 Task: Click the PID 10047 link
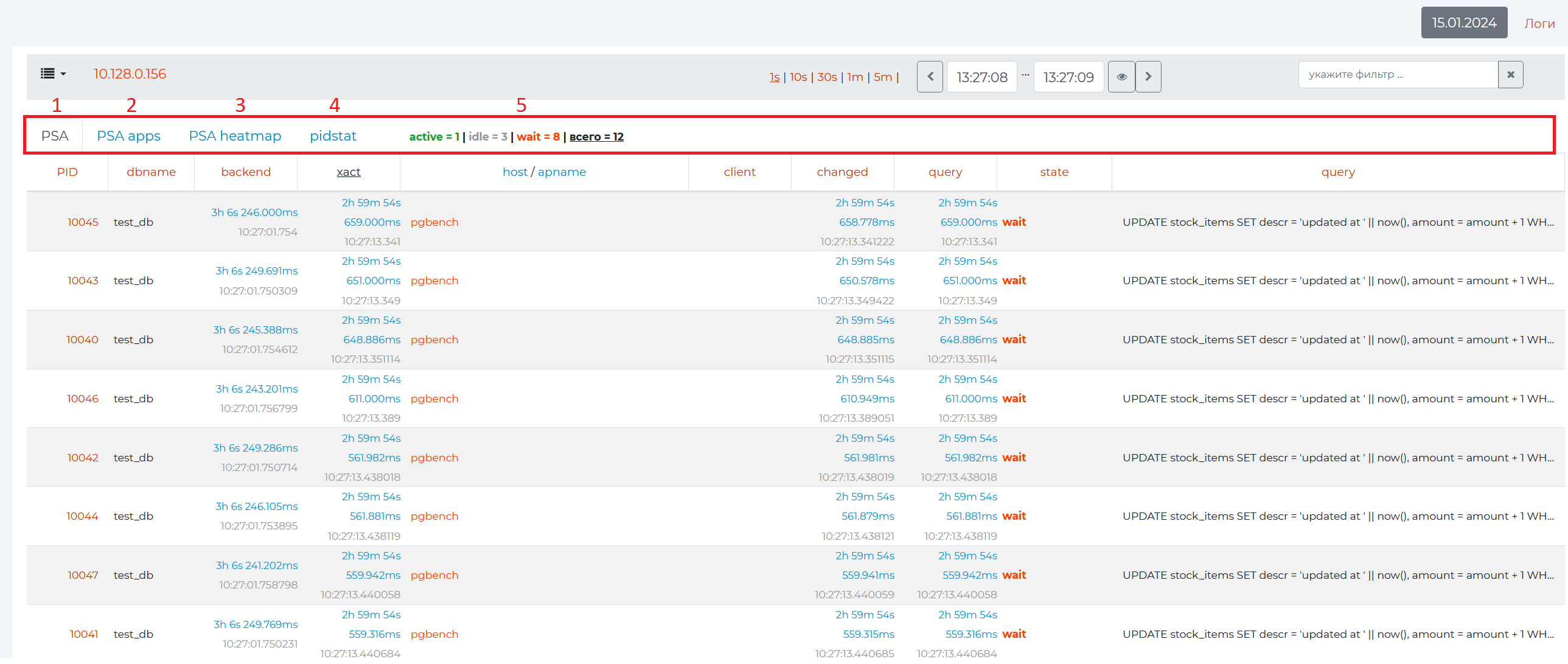click(83, 575)
